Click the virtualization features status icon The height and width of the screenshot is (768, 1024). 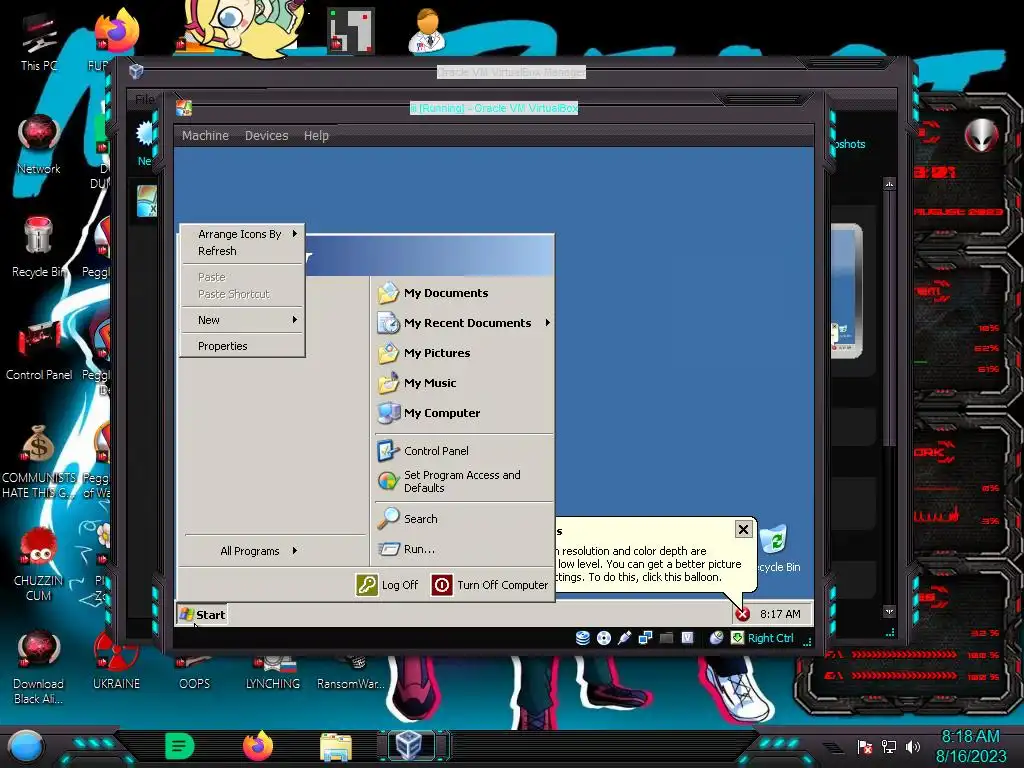pos(687,638)
